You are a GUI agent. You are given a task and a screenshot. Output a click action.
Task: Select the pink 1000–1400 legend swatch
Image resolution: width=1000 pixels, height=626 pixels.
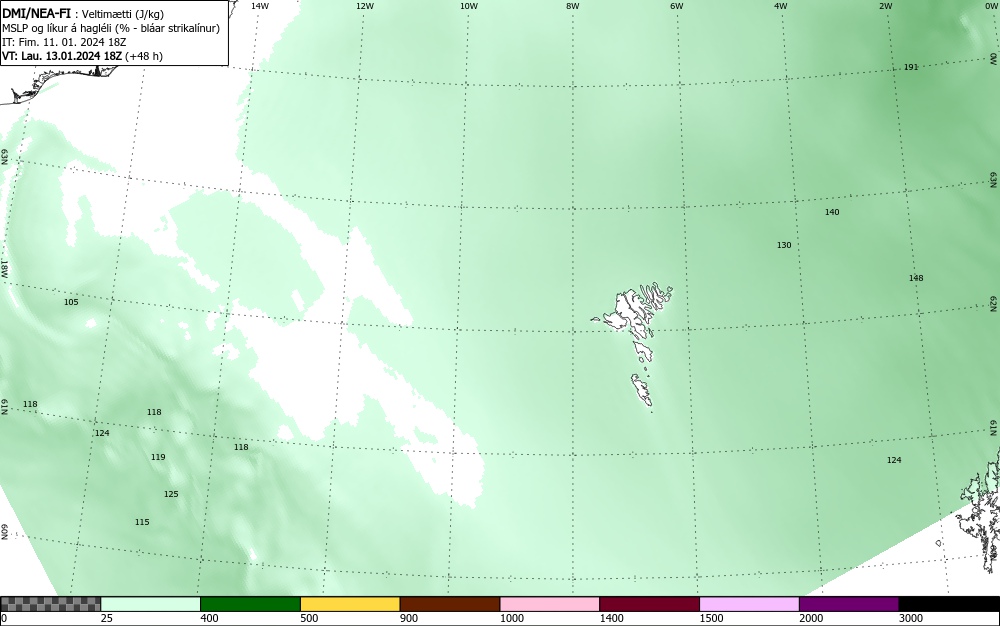click(550, 604)
